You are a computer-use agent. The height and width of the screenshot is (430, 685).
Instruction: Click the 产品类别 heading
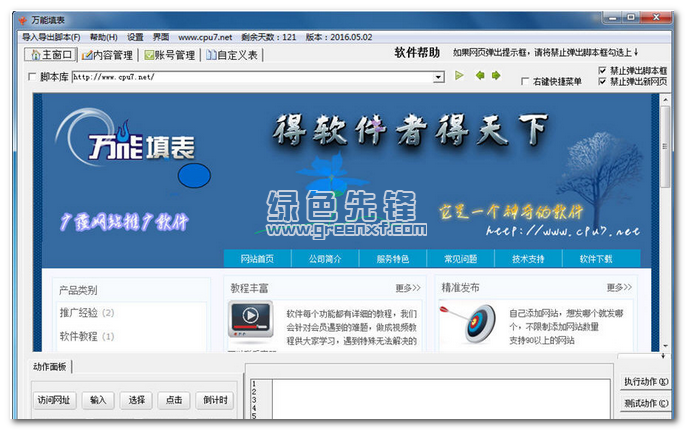[x=78, y=290]
